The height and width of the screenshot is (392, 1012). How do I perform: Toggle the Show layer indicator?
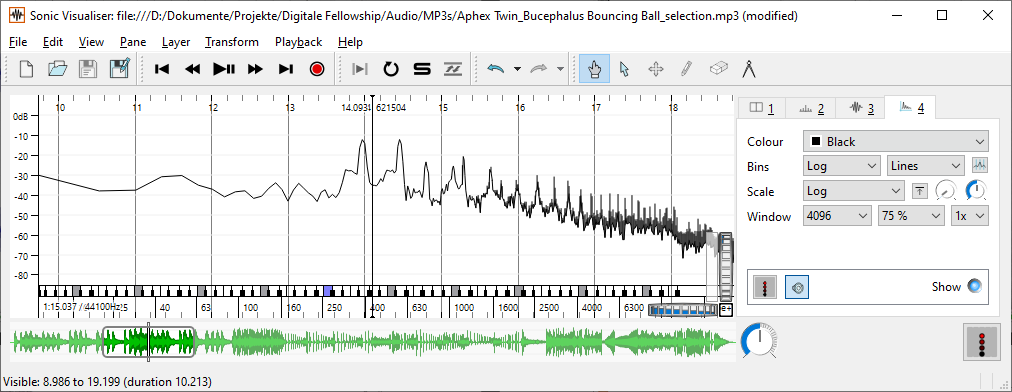click(x=974, y=286)
